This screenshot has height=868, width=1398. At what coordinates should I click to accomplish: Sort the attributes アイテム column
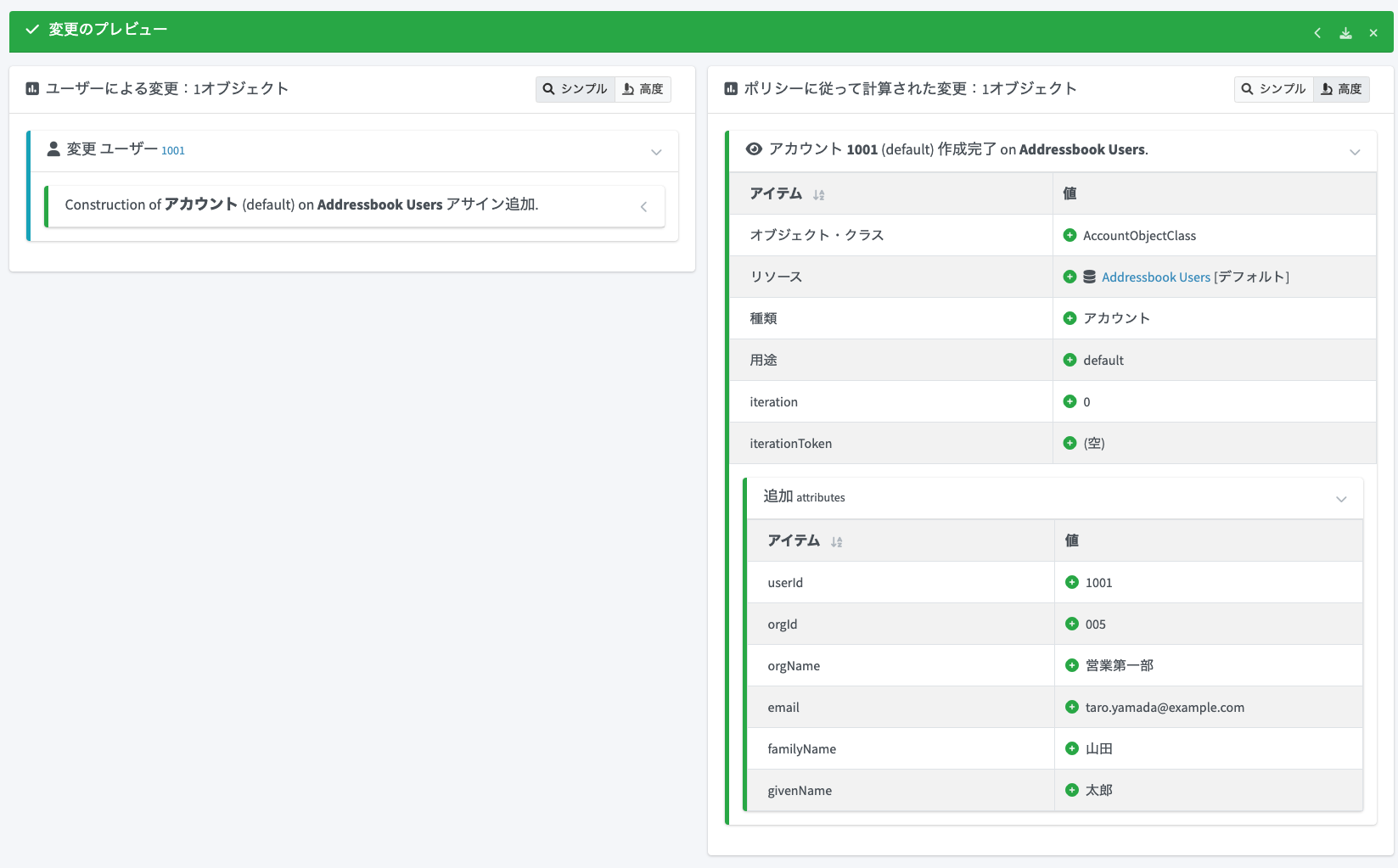tap(836, 542)
